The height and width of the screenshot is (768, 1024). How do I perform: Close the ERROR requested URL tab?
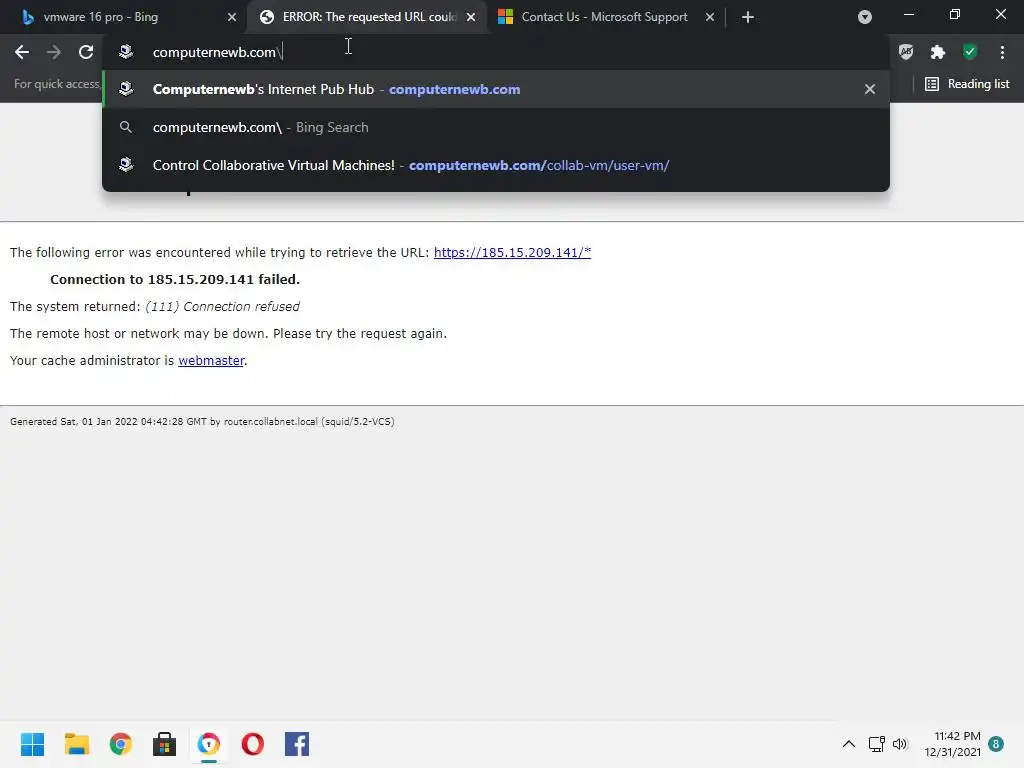pos(471,17)
